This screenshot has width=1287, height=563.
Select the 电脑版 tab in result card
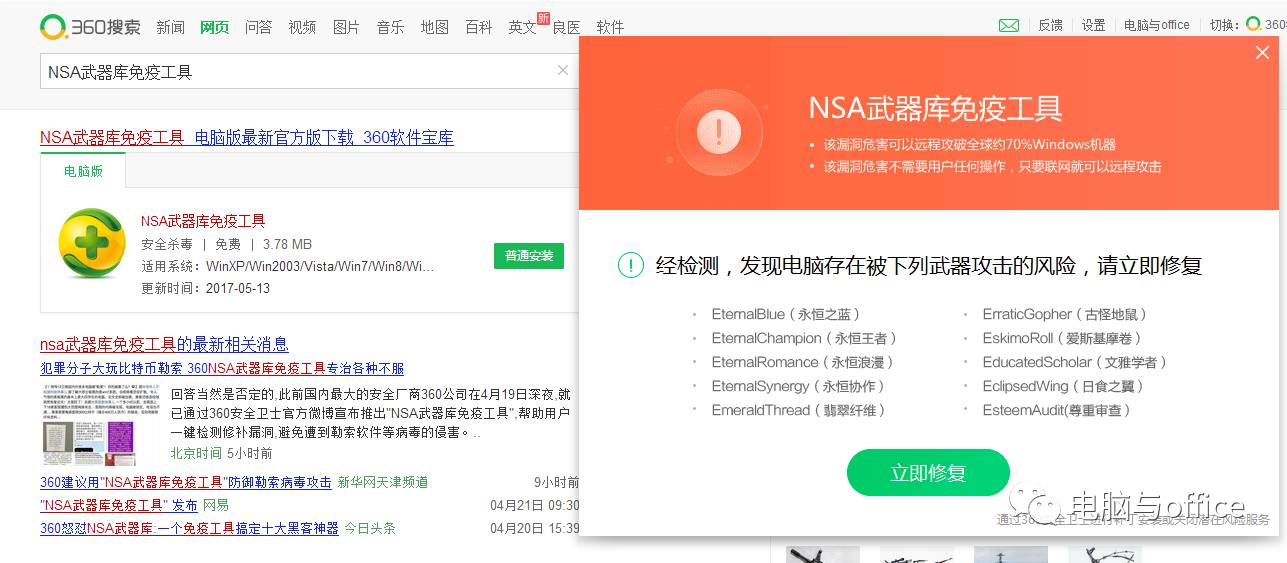(x=83, y=171)
